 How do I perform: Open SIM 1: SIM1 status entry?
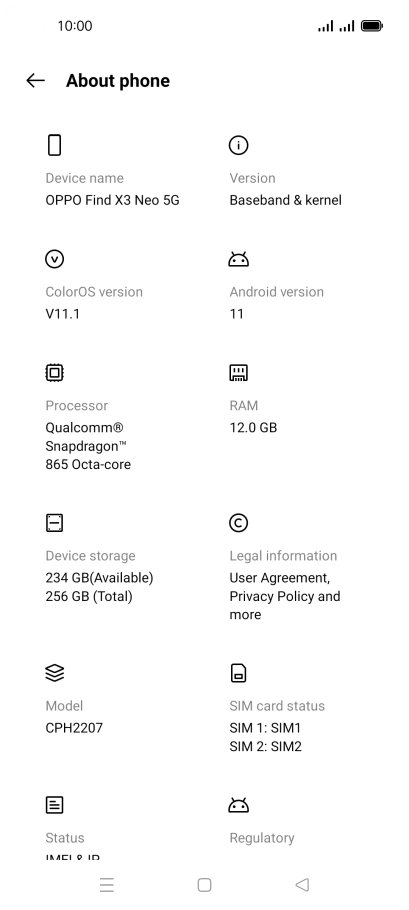pos(265,728)
